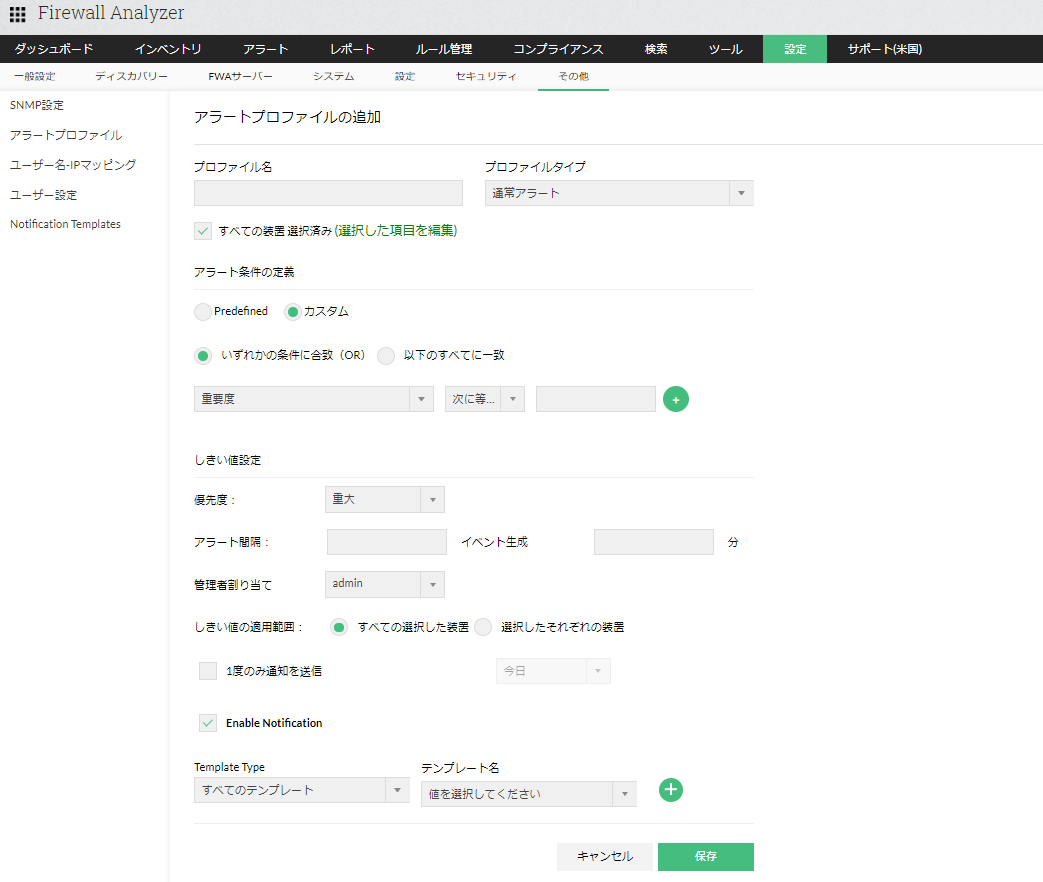Focus the プロファイル名 input field

pyautogui.click(x=329, y=193)
